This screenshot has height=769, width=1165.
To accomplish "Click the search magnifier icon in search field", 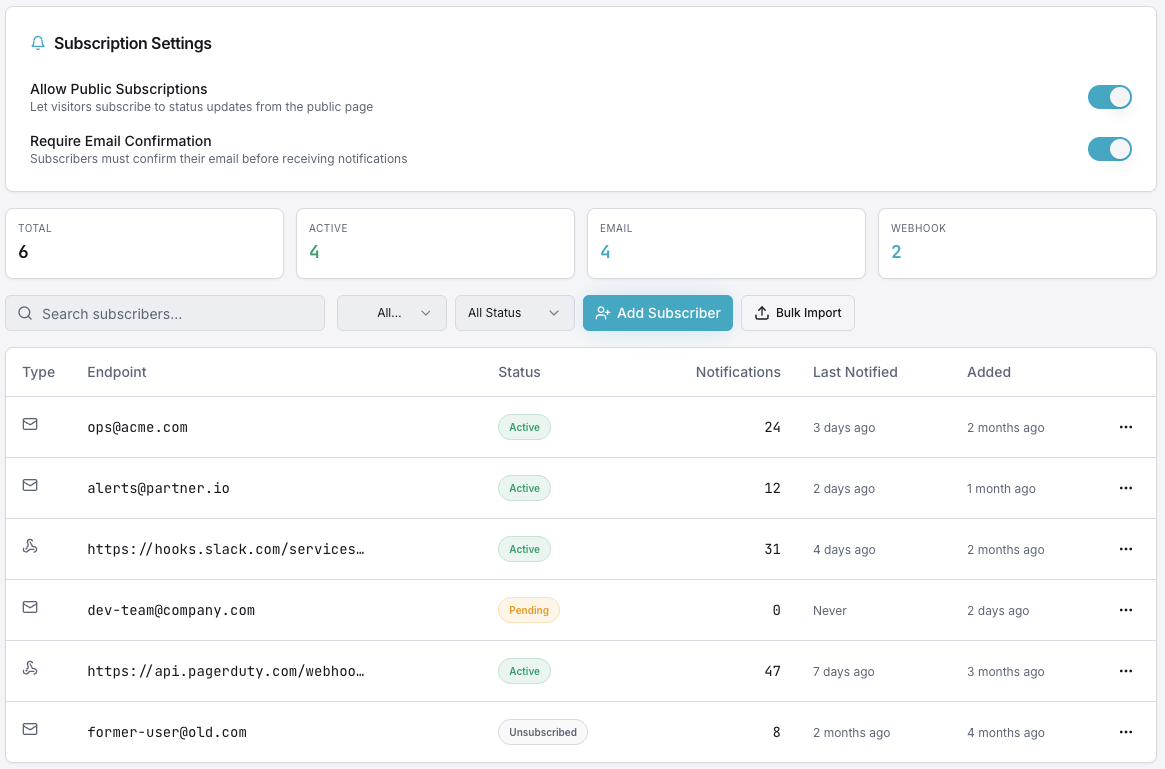I will coord(25,313).
